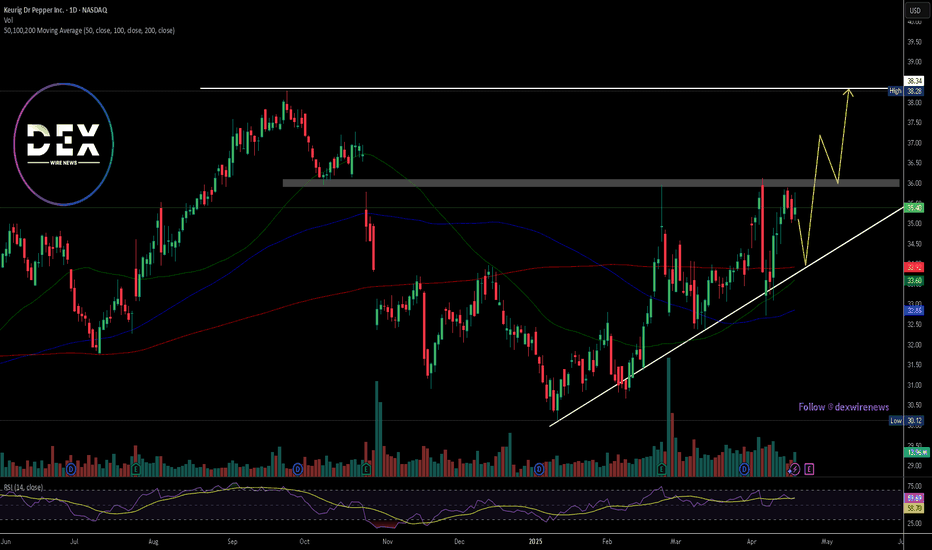Click the 37.00 price axis tick
Image resolution: width=932 pixels, height=550 pixels.
pos(914,143)
